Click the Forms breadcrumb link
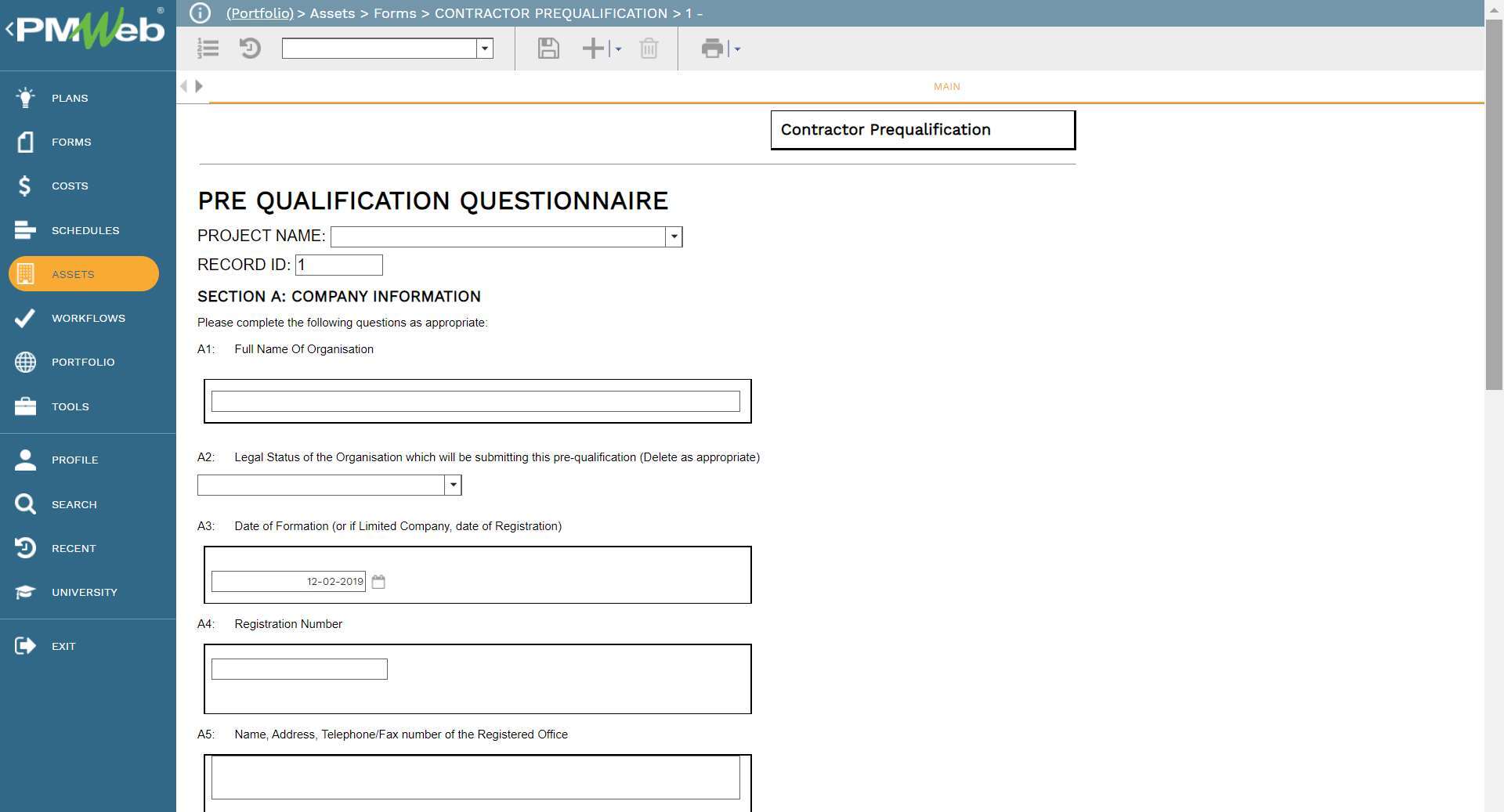The image size is (1504, 812). [394, 13]
